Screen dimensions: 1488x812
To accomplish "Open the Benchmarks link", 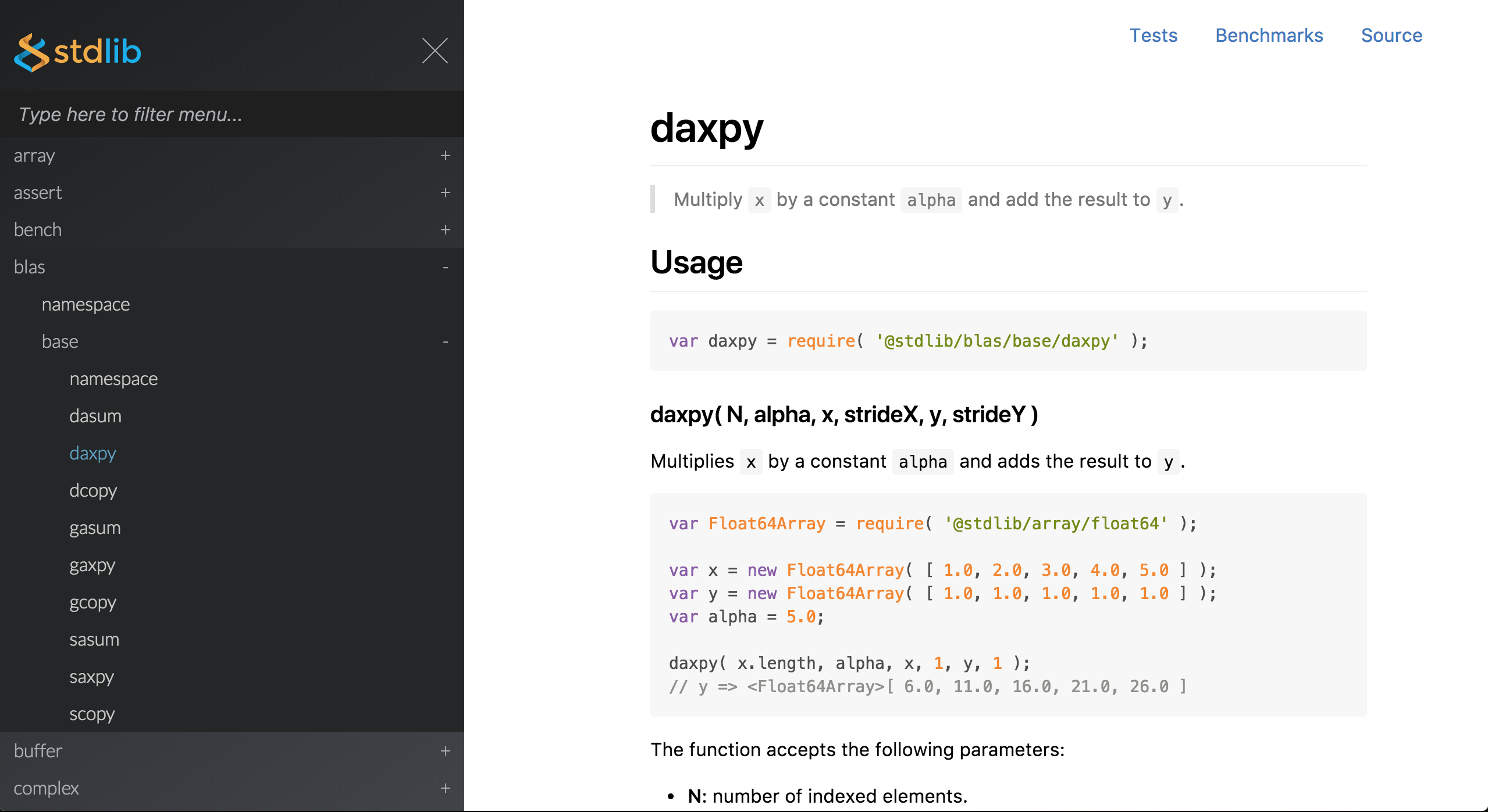I will pyautogui.click(x=1269, y=35).
